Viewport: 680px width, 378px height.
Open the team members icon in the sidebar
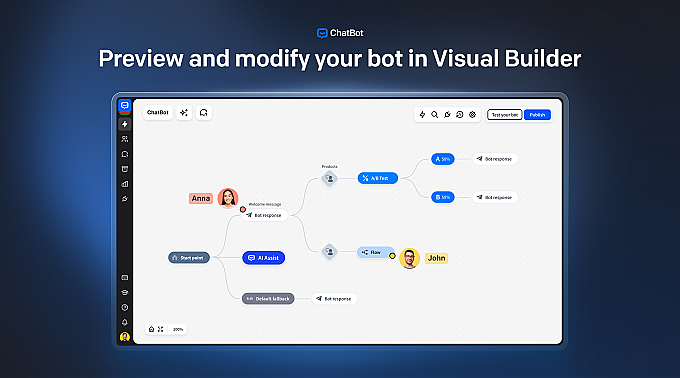[x=124, y=139]
